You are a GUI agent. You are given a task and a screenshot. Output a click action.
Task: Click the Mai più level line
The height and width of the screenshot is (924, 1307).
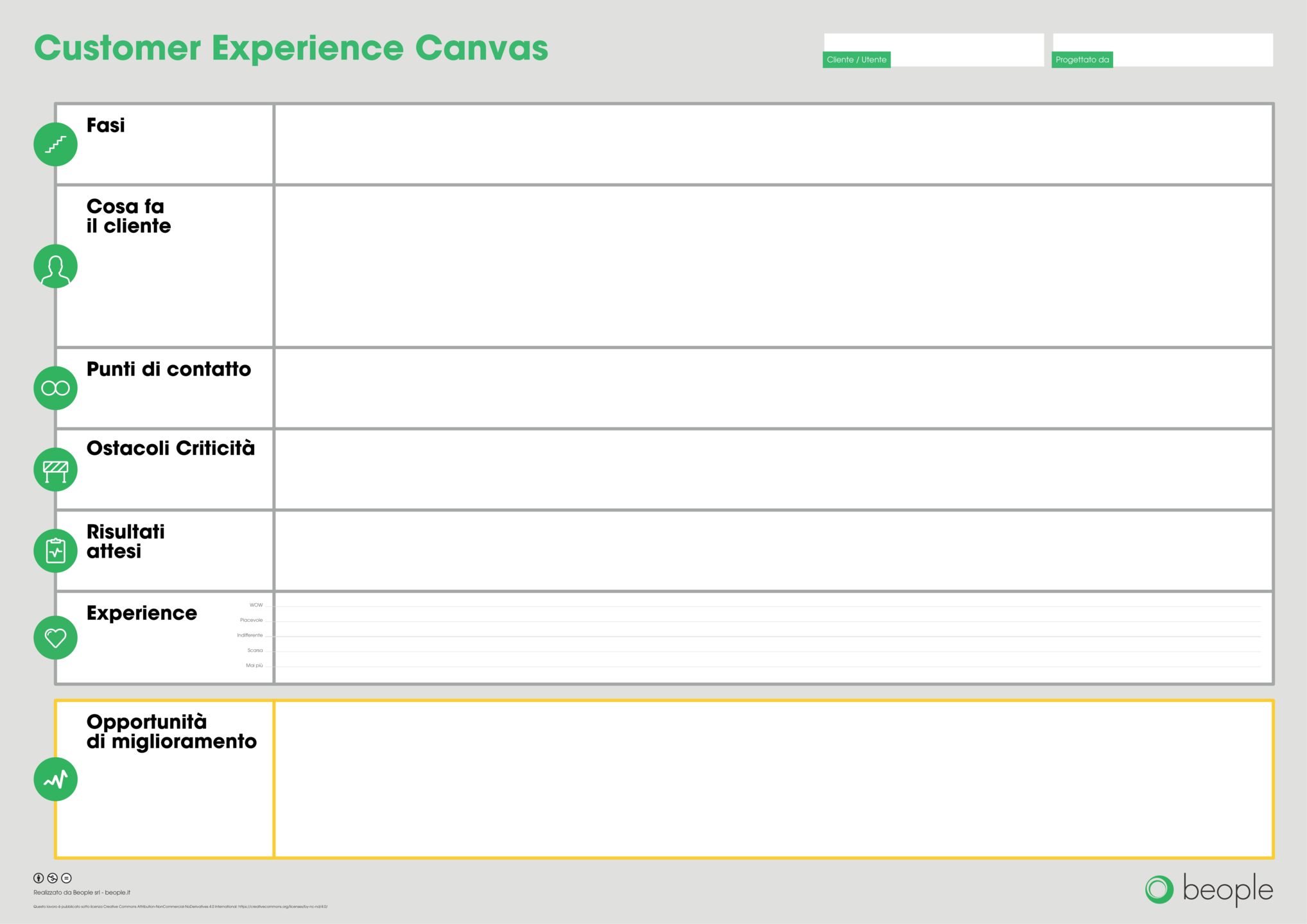tap(767, 666)
